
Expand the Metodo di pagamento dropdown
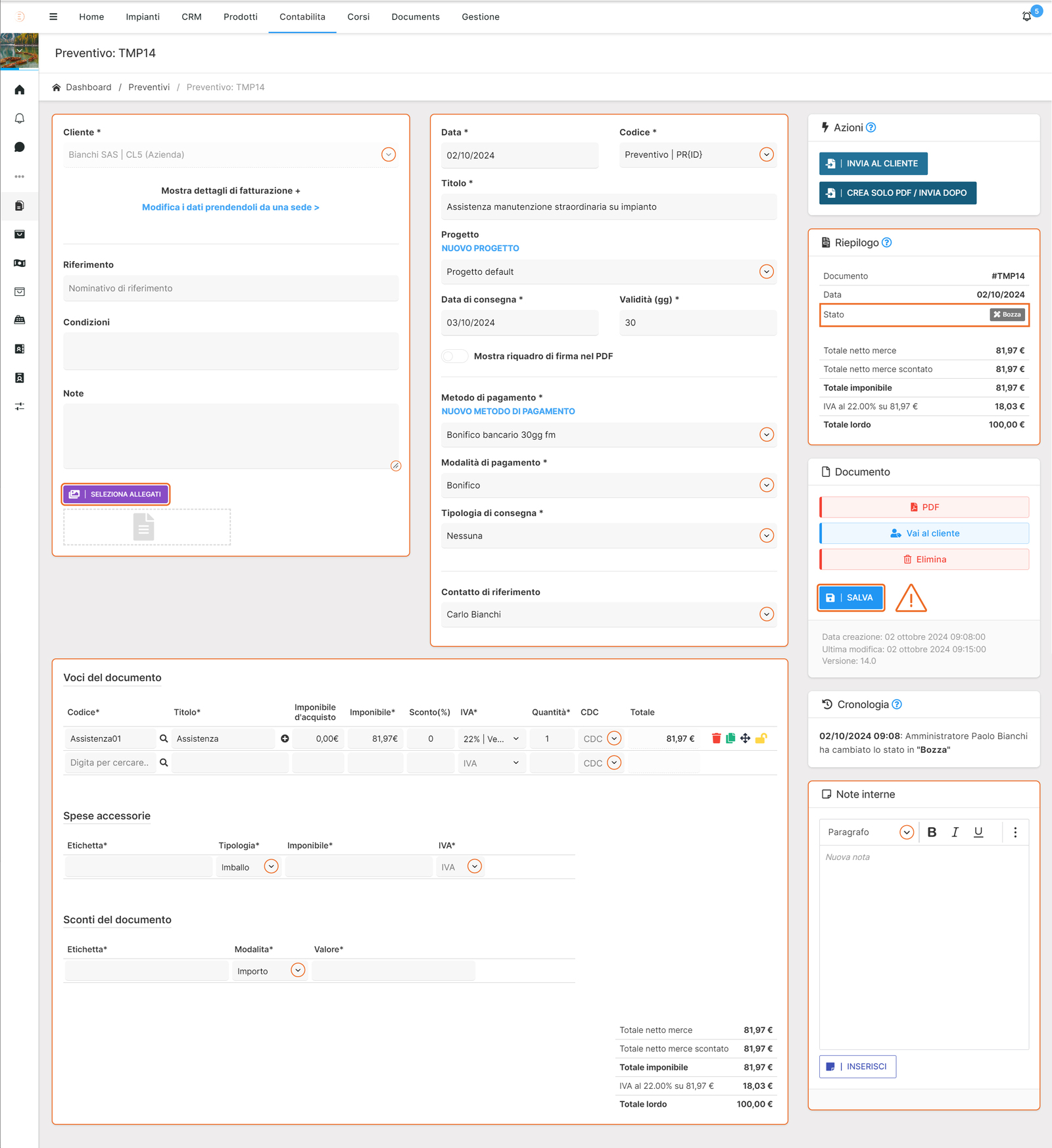coord(766,435)
